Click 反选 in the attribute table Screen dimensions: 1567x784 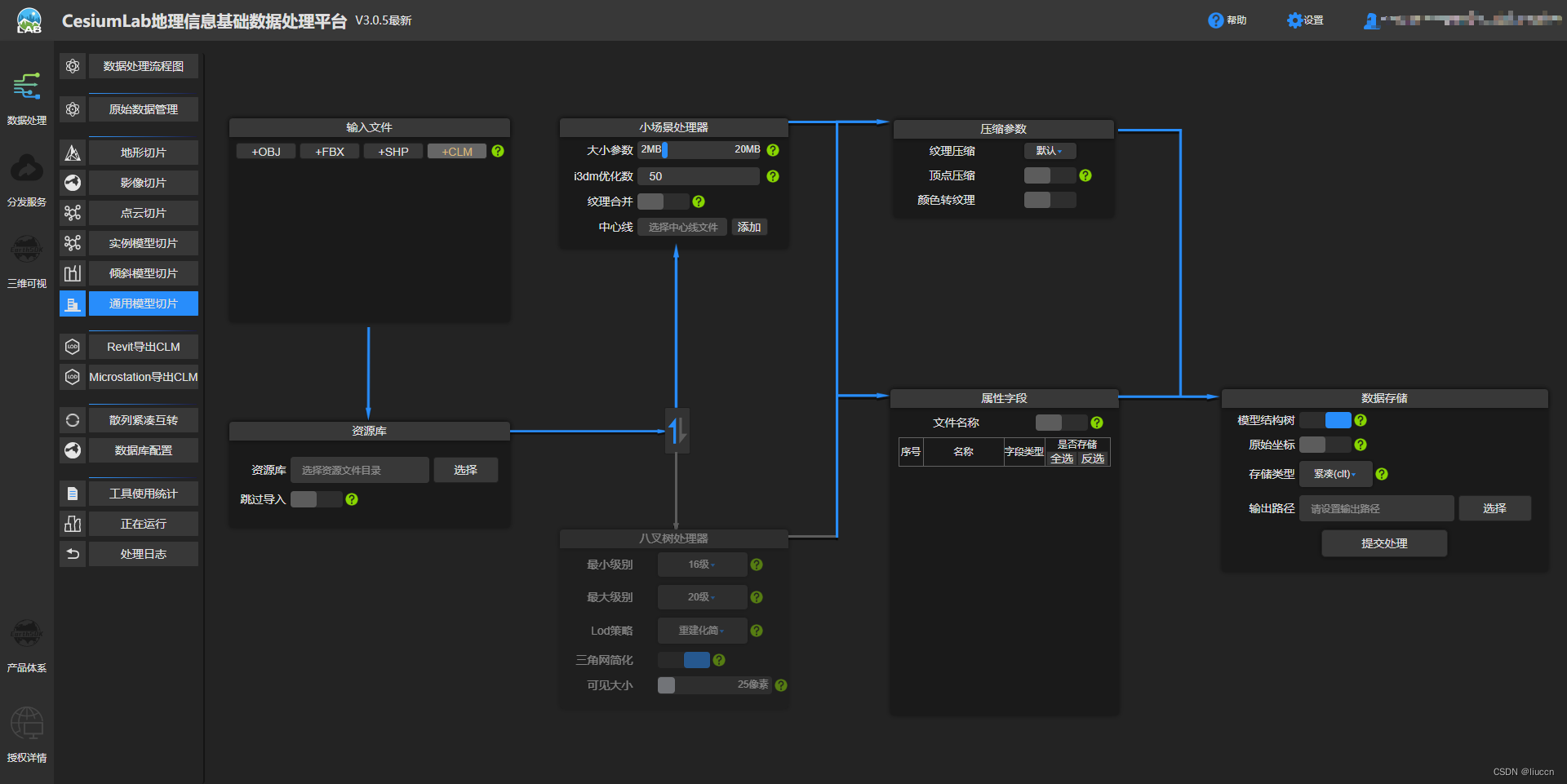coord(1093,458)
